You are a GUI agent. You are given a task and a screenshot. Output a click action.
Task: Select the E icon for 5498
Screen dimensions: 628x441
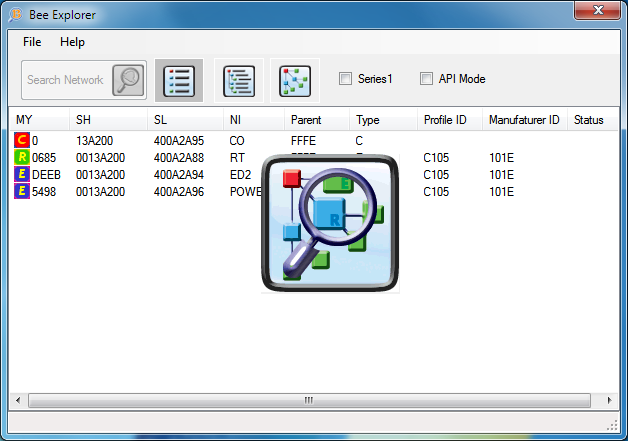(22, 191)
